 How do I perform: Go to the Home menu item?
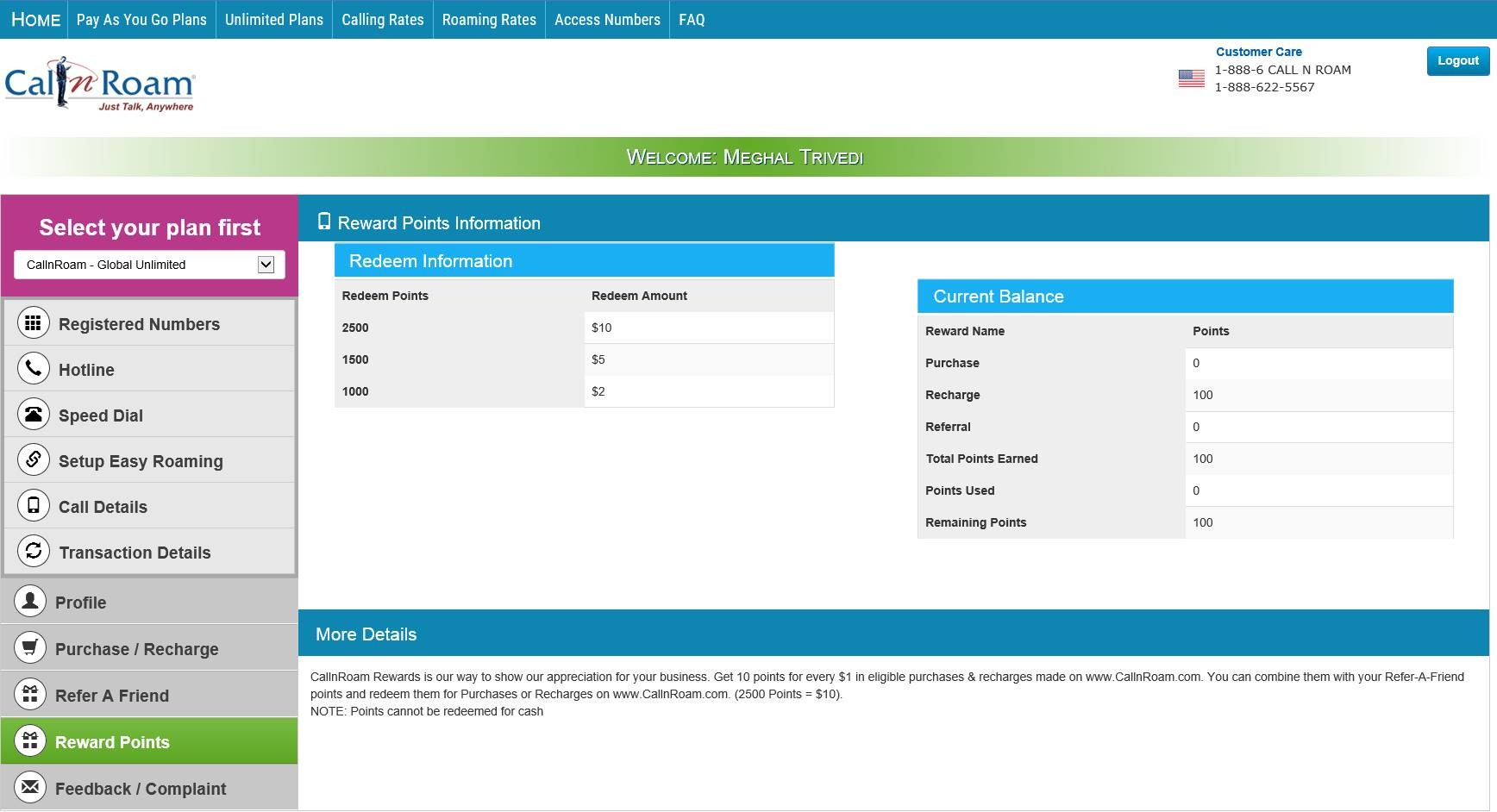35,19
